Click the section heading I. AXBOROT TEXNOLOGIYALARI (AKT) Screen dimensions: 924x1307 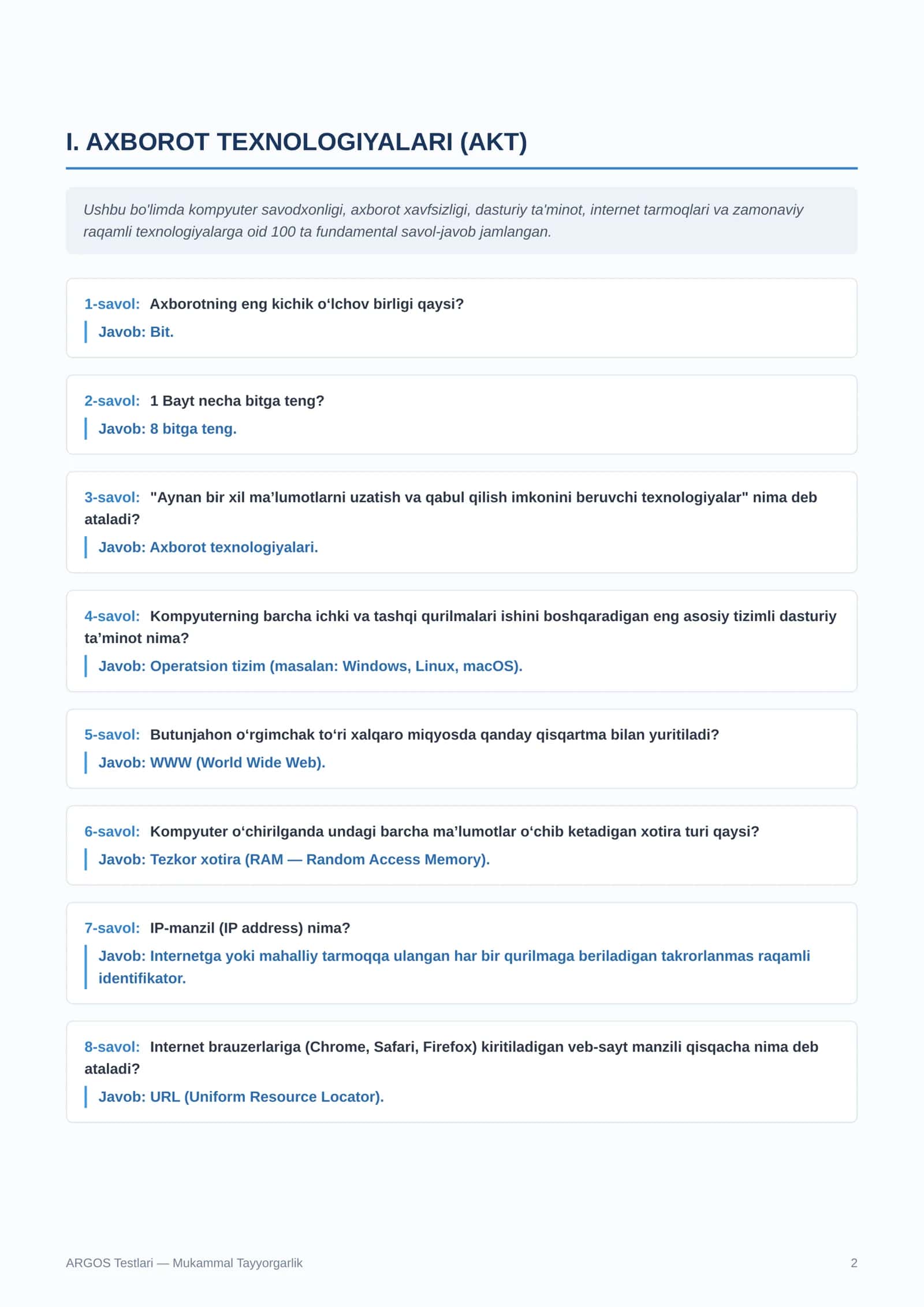pos(296,142)
